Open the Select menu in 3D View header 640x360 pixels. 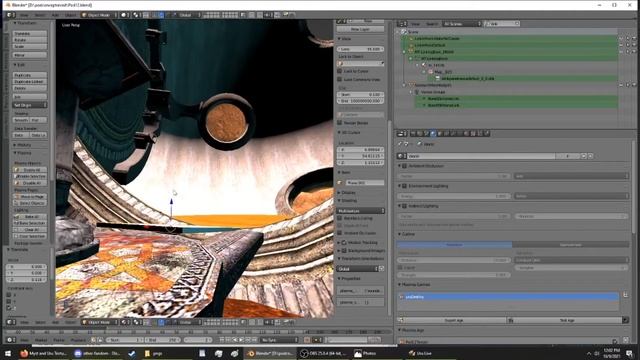pyautogui.click(x=40, y=15)
